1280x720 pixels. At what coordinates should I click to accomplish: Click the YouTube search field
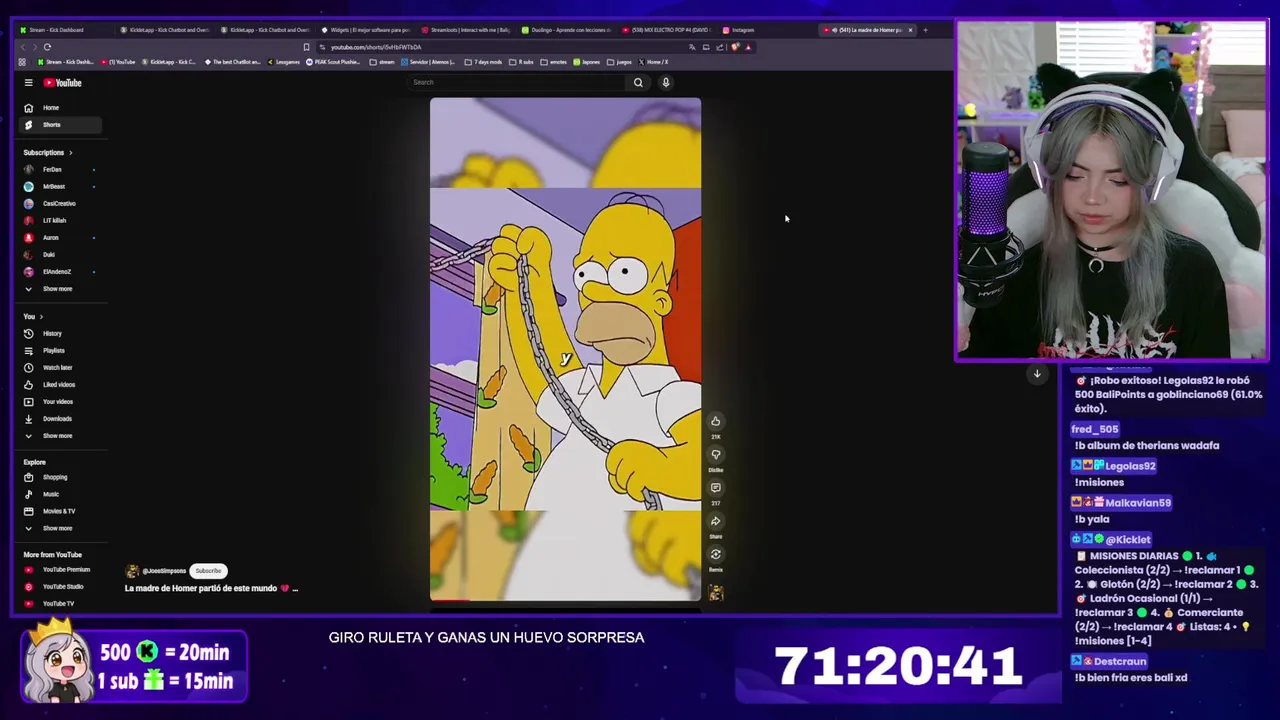point(518,82)
